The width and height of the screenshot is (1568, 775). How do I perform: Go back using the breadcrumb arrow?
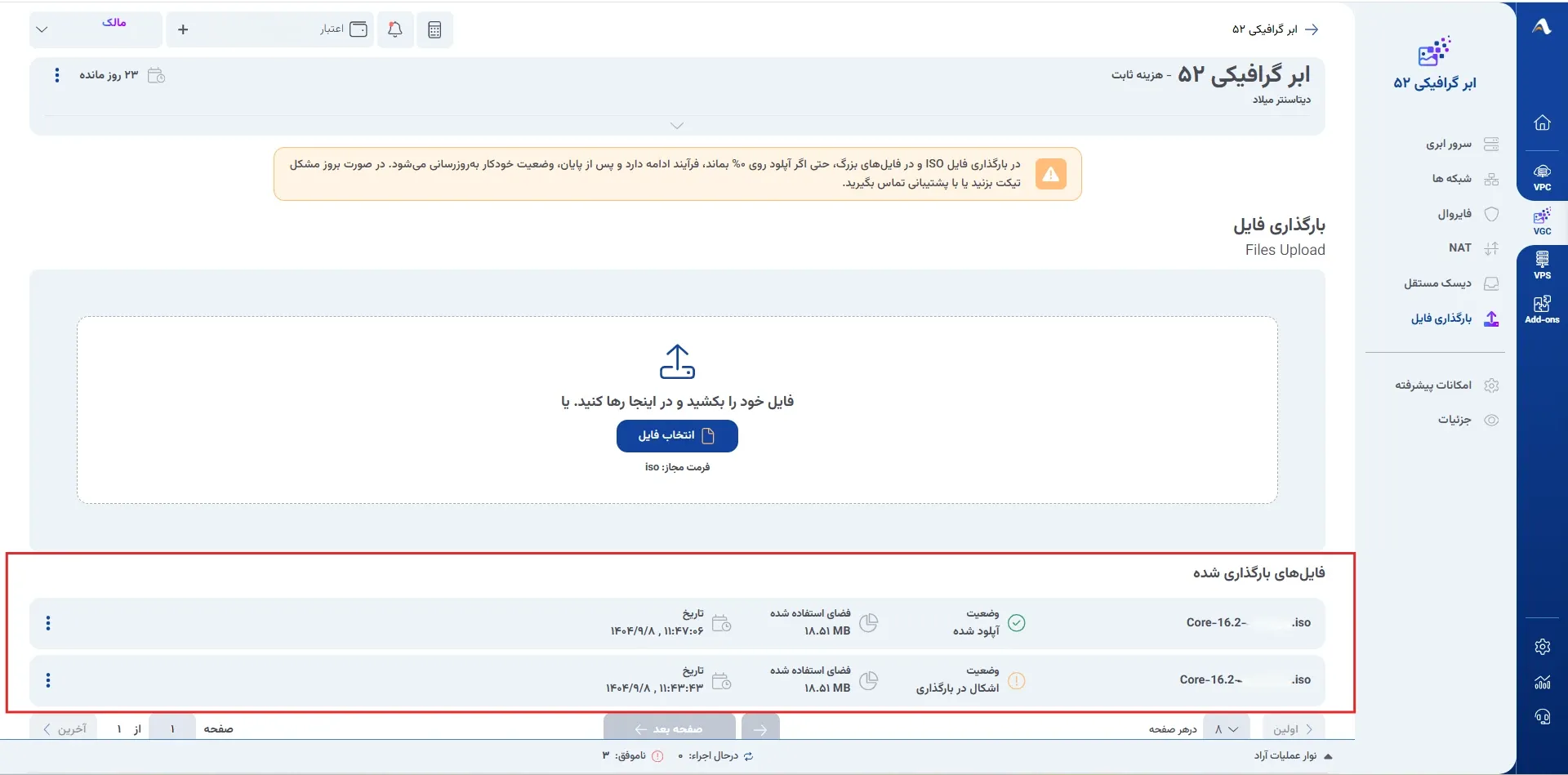click(1312, 29)
